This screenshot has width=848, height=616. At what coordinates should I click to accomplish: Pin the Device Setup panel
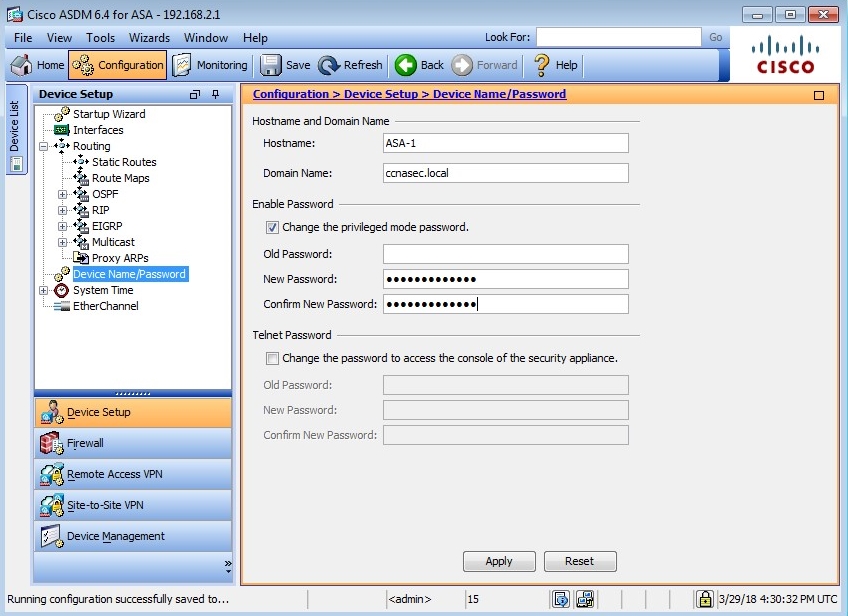coord(216,95)
